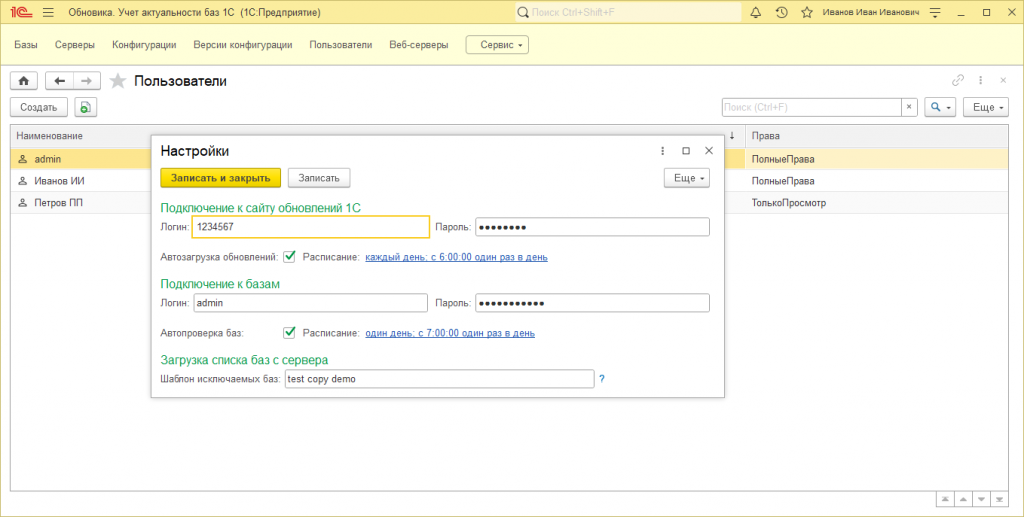
Task: Click Логин field with 1234567
Action: pyautogui.click(x=311, y=227)
